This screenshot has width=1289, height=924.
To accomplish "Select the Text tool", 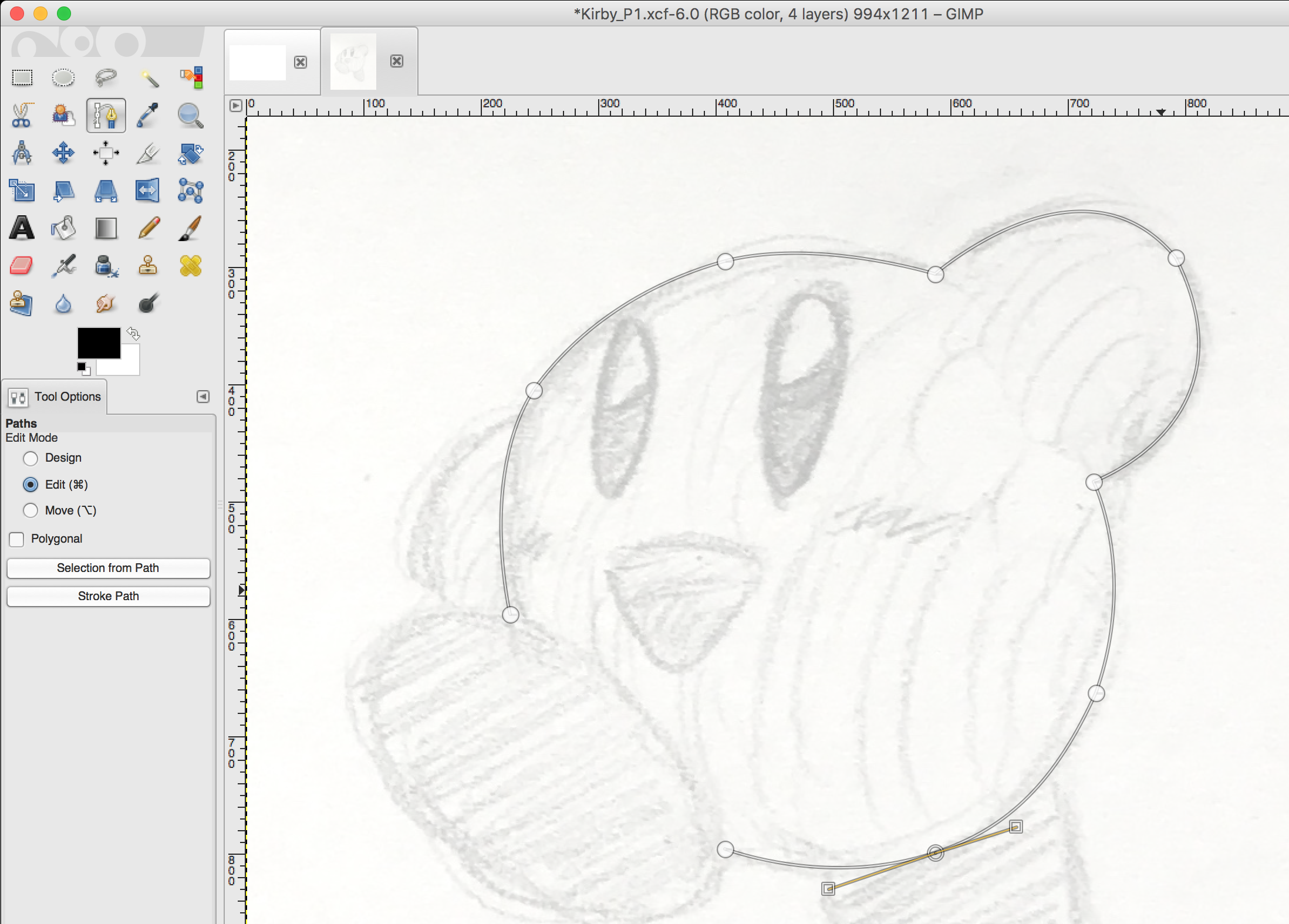I will click(22, 228).
